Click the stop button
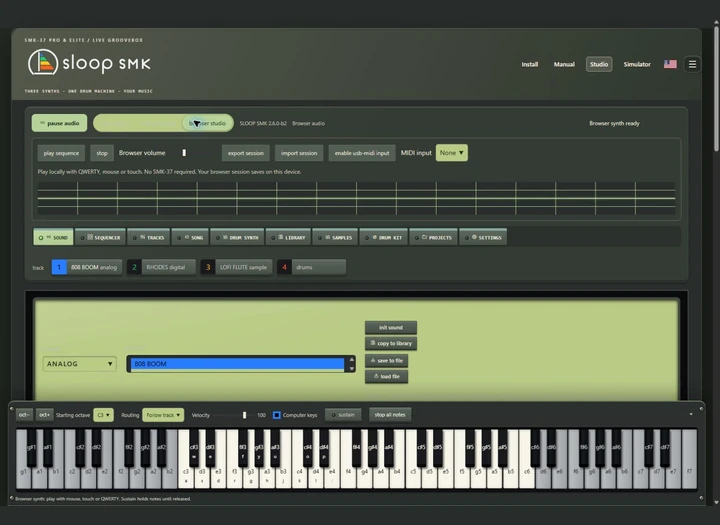The image size is (720, 525). pyautogui.click(x=102, y=153)
